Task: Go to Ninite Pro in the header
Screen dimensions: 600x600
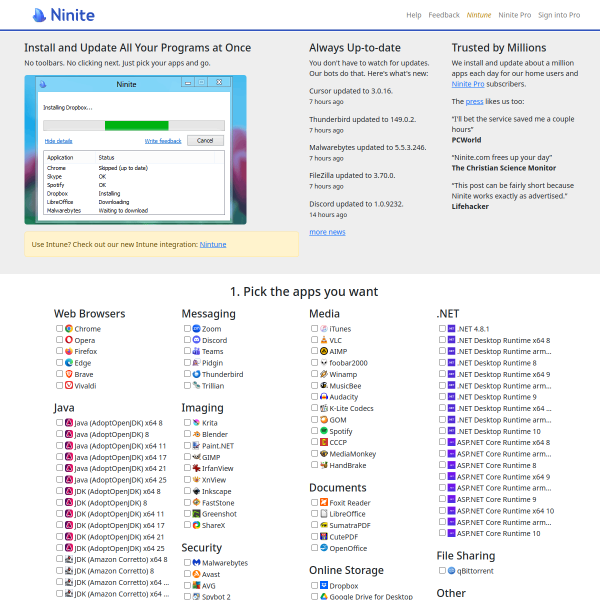Action: 514,16
